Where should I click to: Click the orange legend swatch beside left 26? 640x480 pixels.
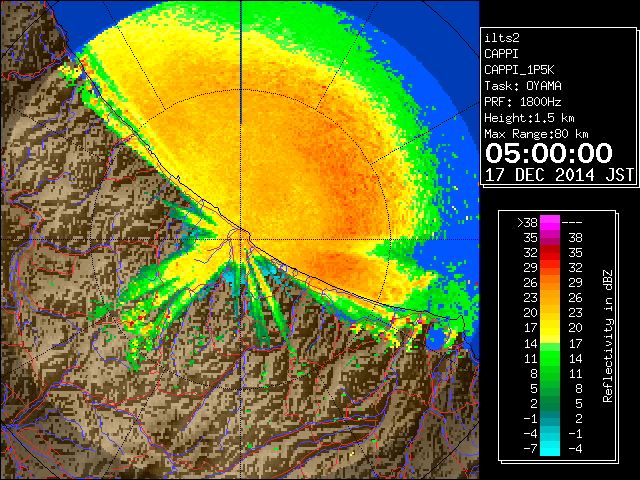point(550,283)
